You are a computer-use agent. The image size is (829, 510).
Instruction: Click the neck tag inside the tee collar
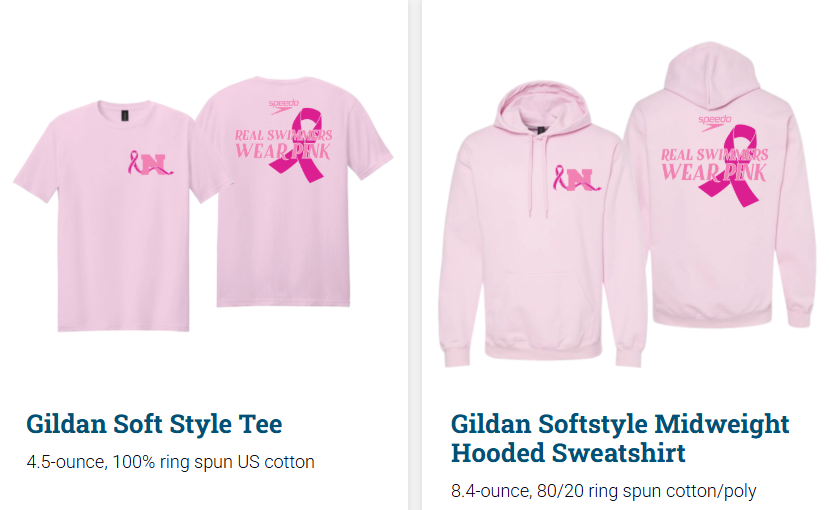click(125, 115)
